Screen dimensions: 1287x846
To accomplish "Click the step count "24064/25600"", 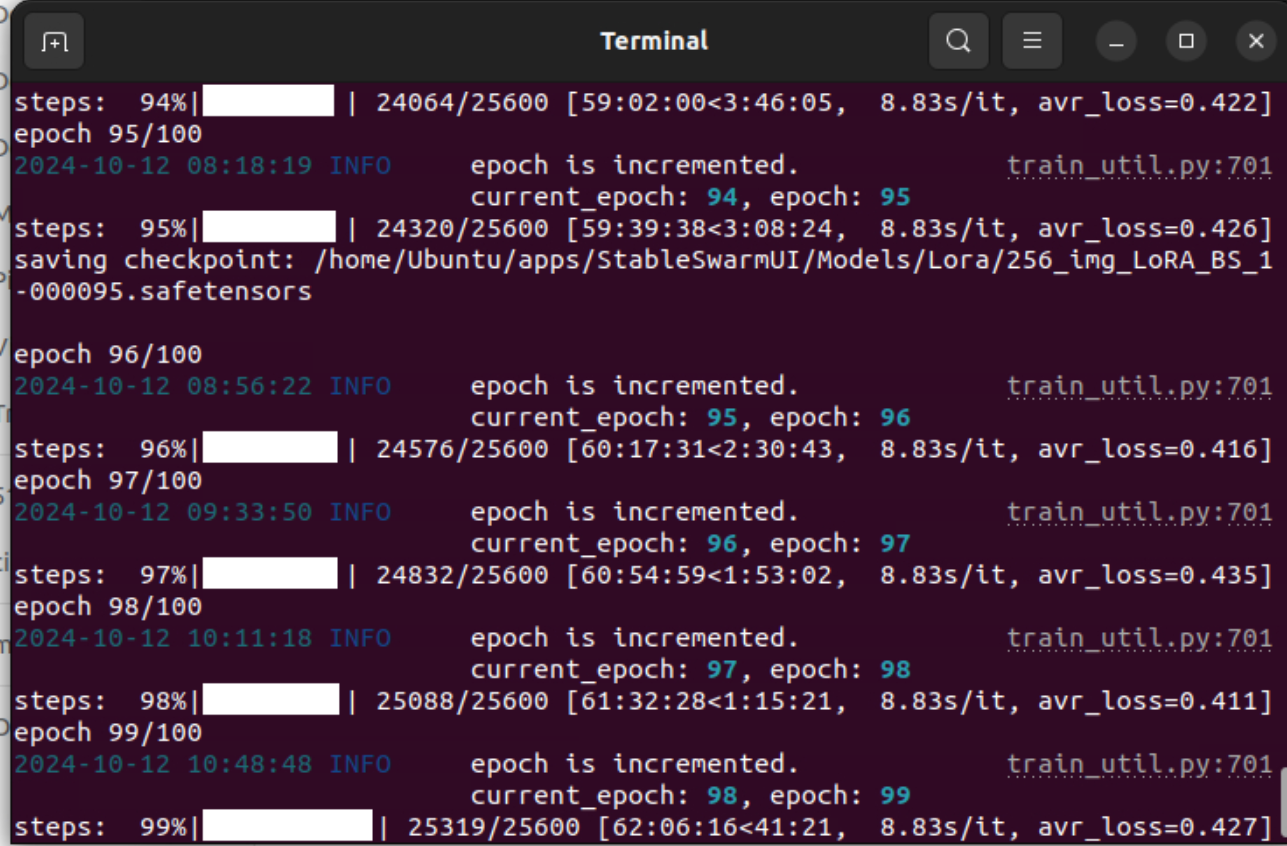I will (x=462, y=102).
